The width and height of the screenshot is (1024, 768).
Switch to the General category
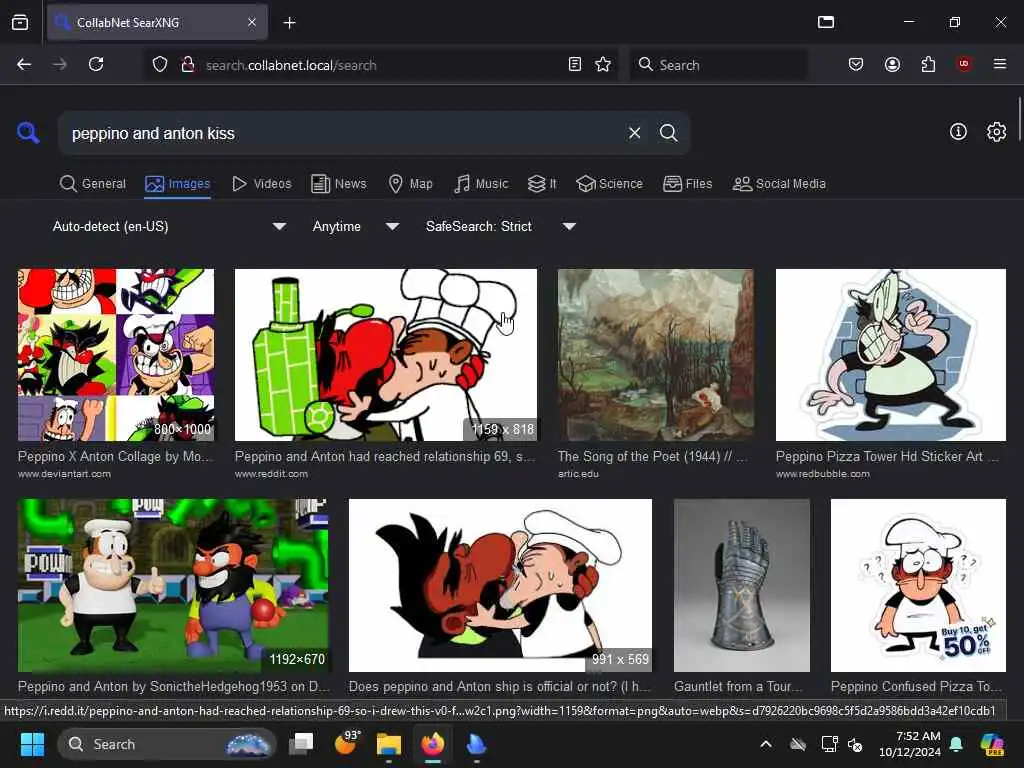click(92, 184)
